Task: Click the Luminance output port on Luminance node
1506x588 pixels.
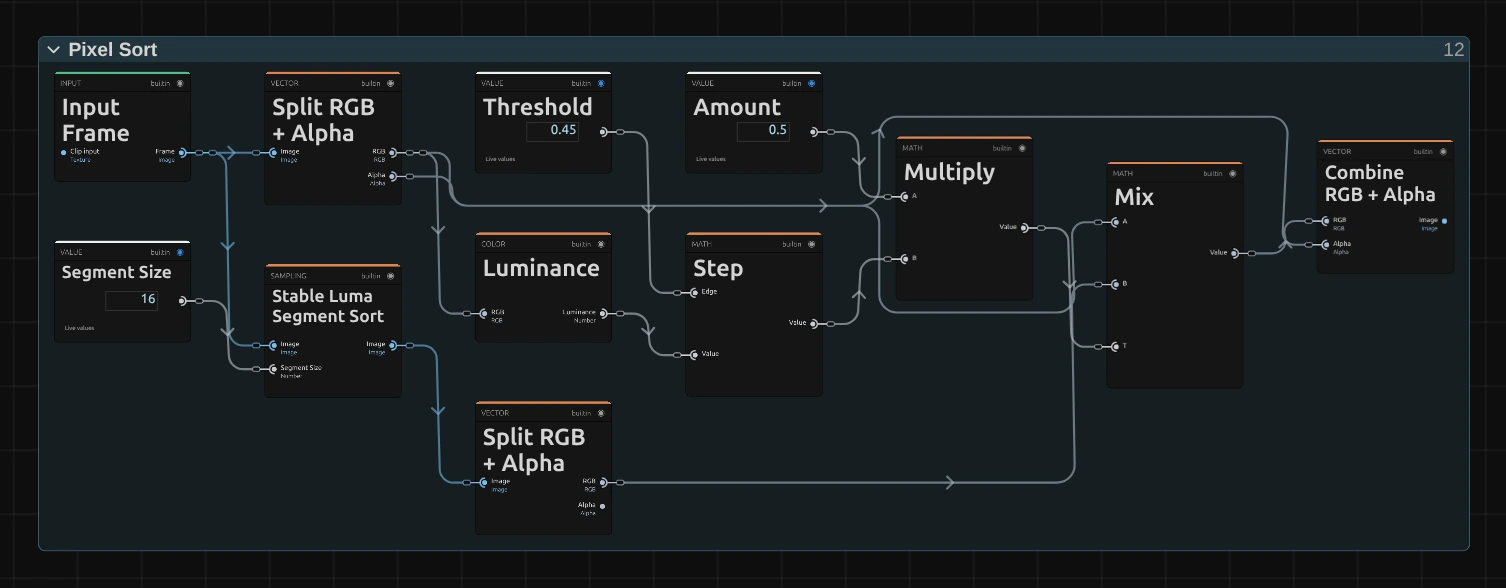Action: click(x=603, y=313)
